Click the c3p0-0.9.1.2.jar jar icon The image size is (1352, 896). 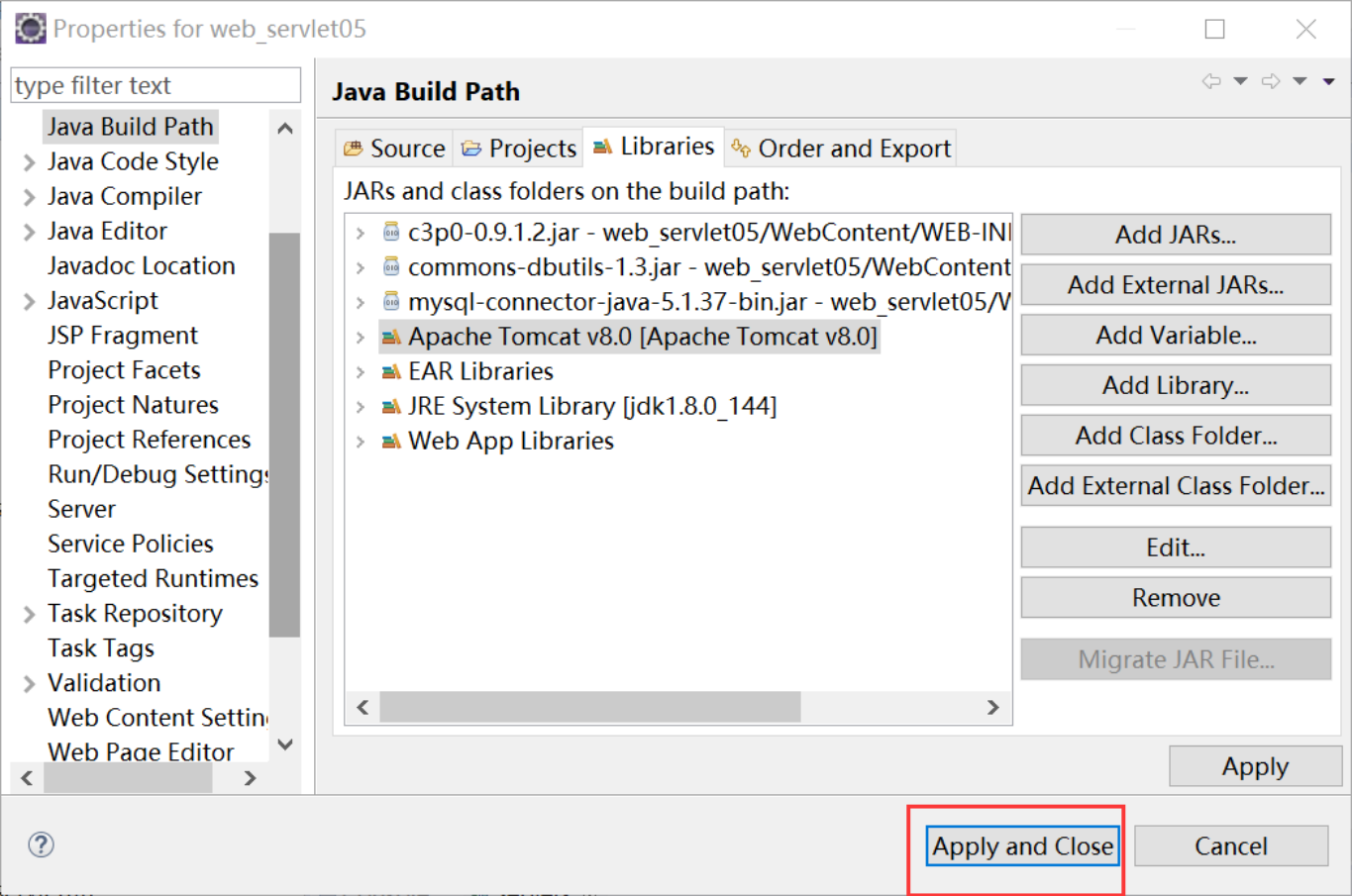(x=391, y=233)
